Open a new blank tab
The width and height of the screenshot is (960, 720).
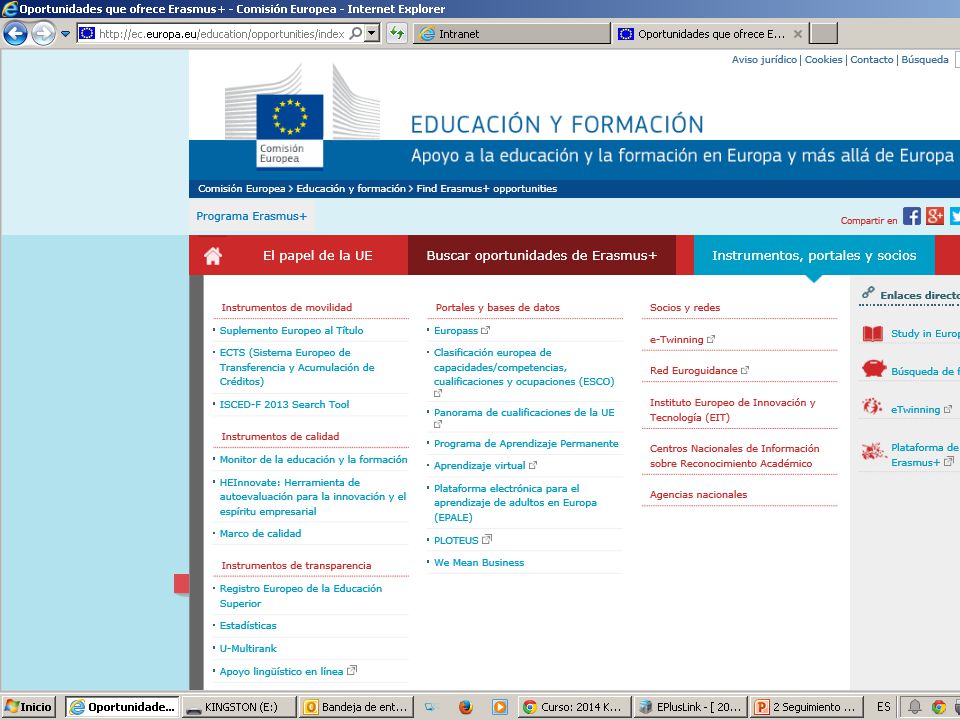click(823, 34)
